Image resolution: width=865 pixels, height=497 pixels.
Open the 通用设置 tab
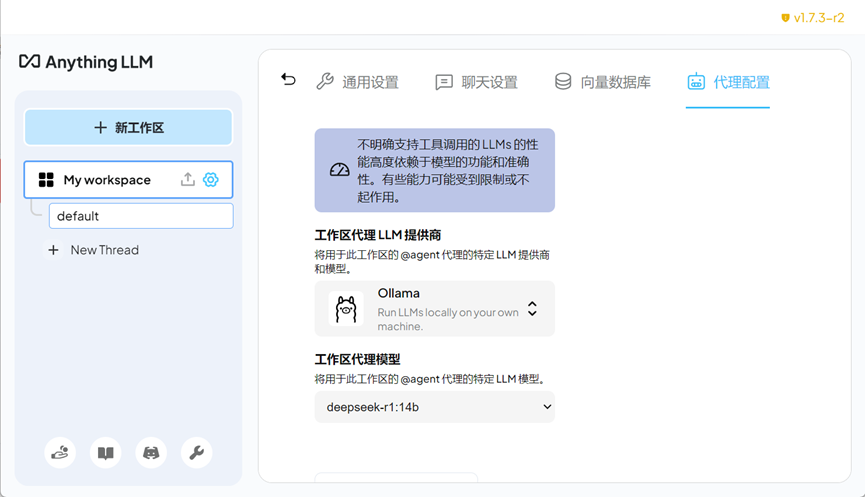(x=357, y=82)
